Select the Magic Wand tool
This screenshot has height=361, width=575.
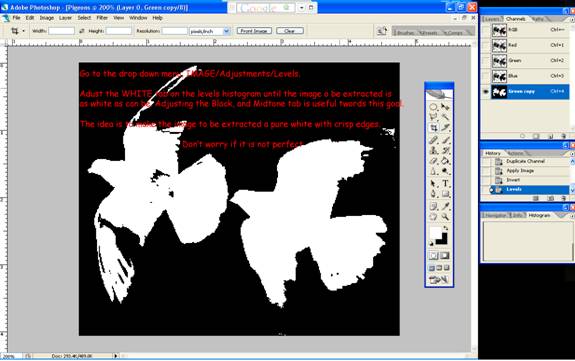pos(445,117)
